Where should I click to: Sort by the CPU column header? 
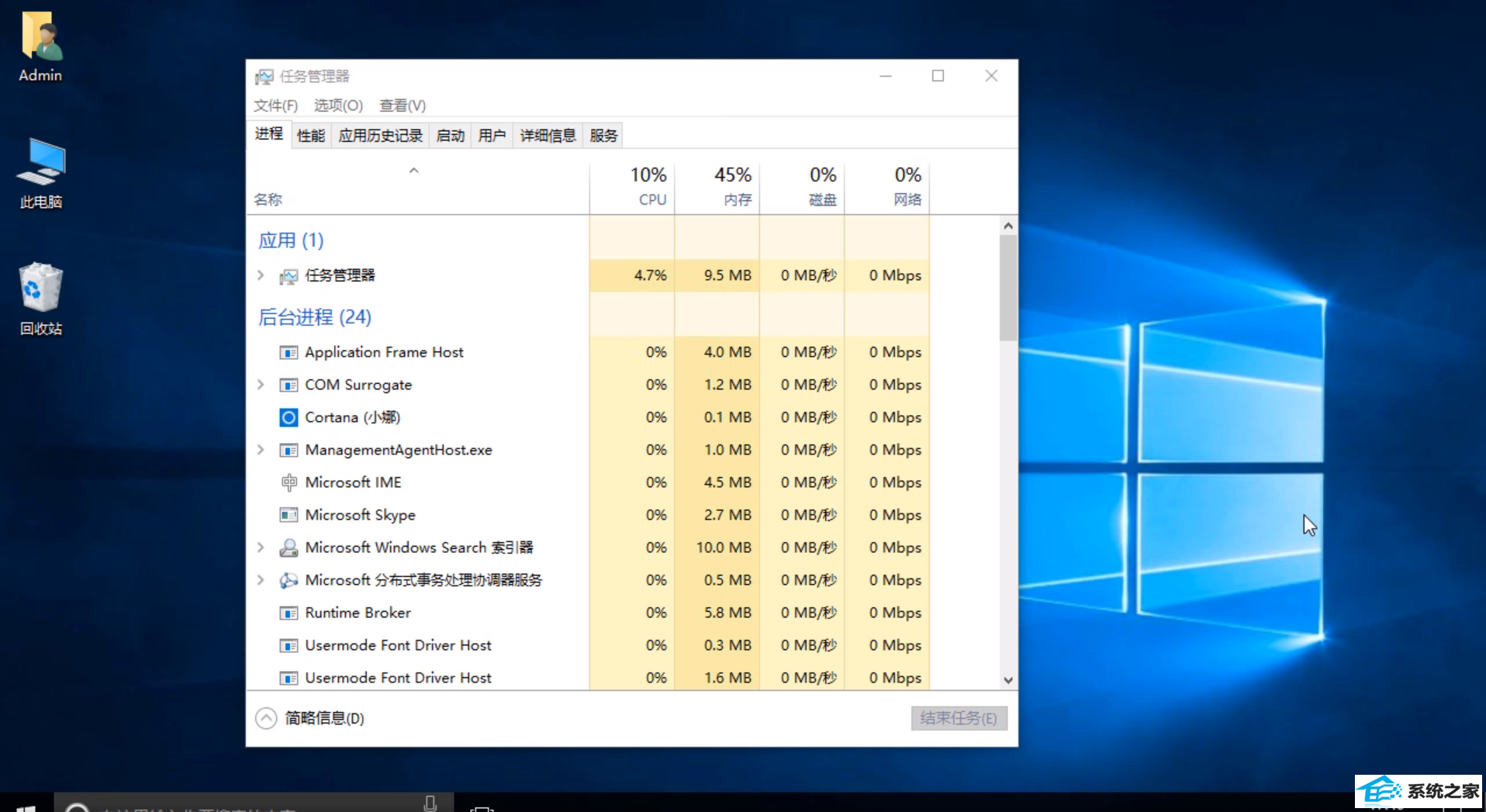click(632, 188)
